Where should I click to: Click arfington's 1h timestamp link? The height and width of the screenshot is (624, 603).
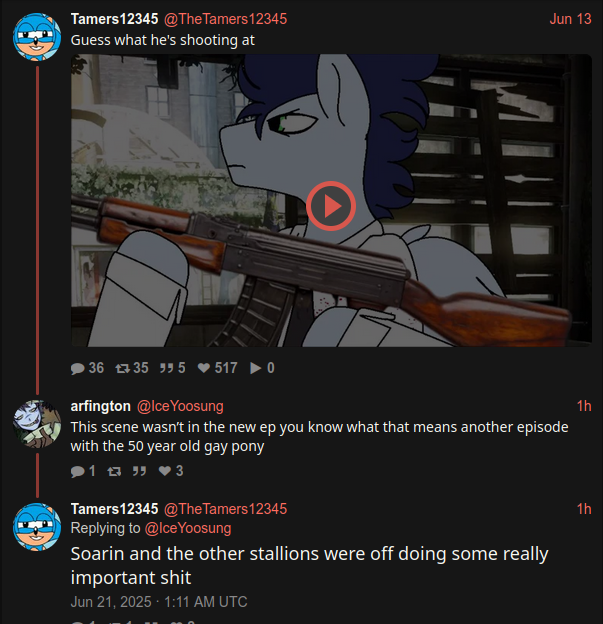click(584, 406)
